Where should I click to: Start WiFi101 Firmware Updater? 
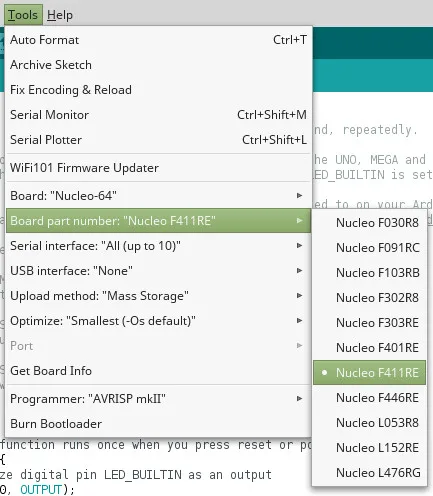[158, 168]
